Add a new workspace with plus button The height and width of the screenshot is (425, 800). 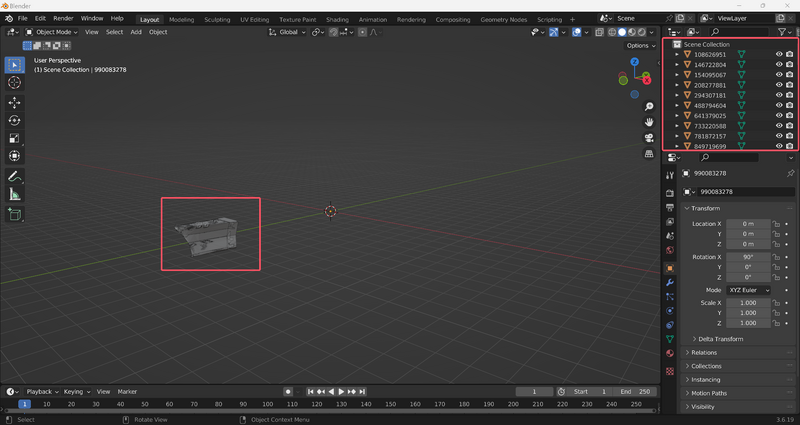tap(572, 19)
